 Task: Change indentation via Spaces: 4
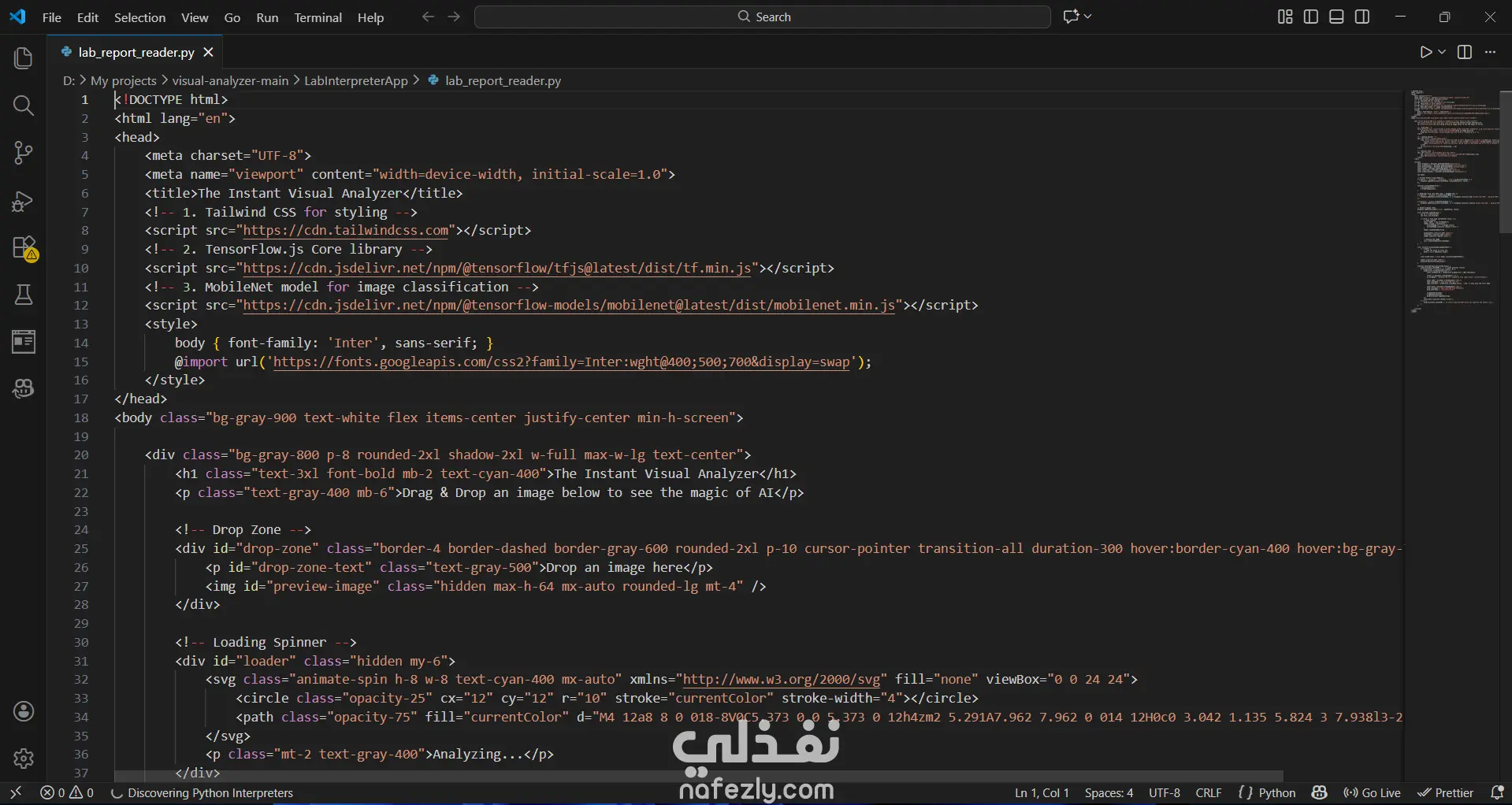pyautogui.click(x=1109, y=793)
